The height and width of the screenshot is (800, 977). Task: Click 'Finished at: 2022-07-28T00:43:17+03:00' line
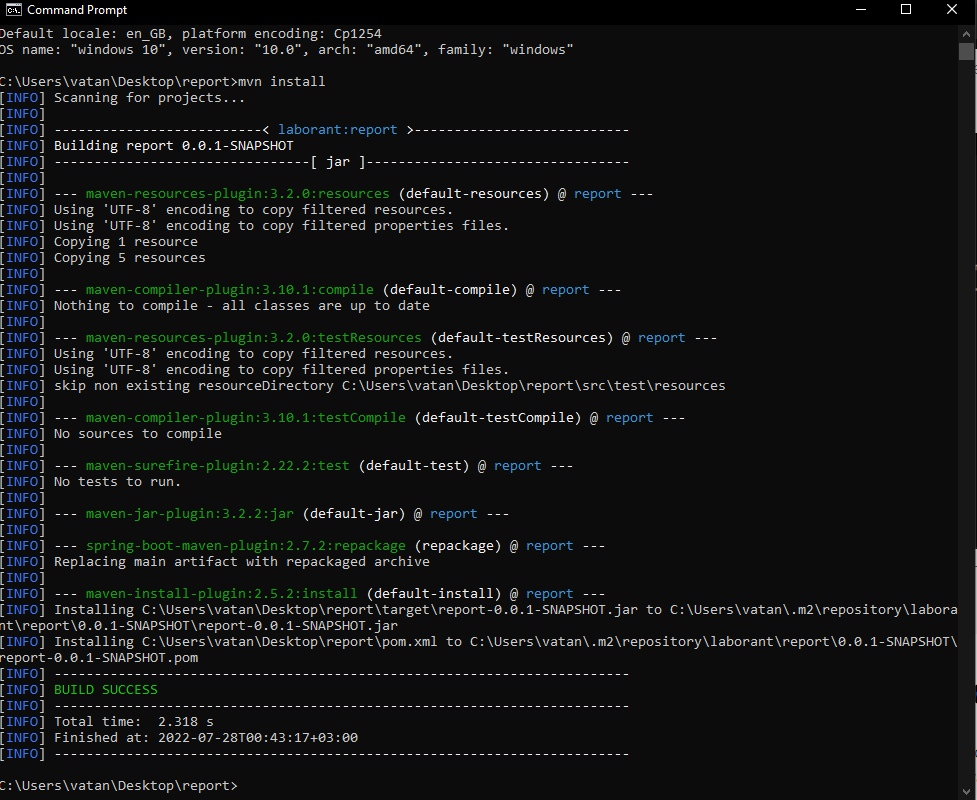tap(206, 738)
